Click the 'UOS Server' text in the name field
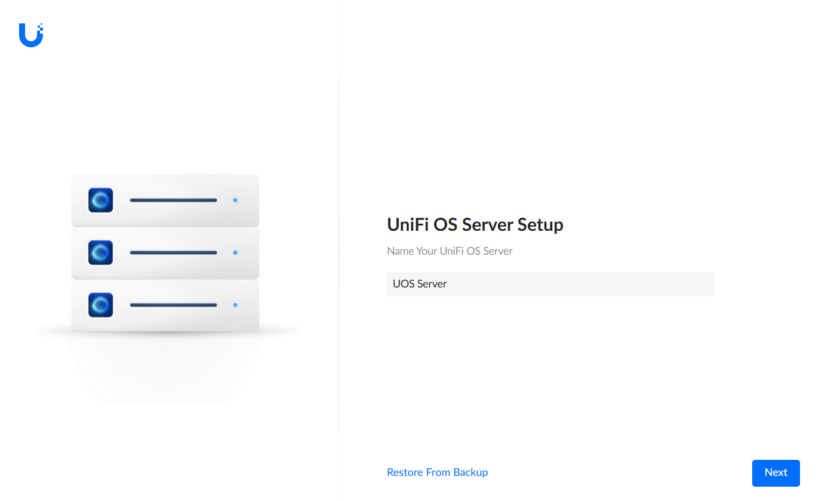The image size is (840, 501). click(419, 284)
